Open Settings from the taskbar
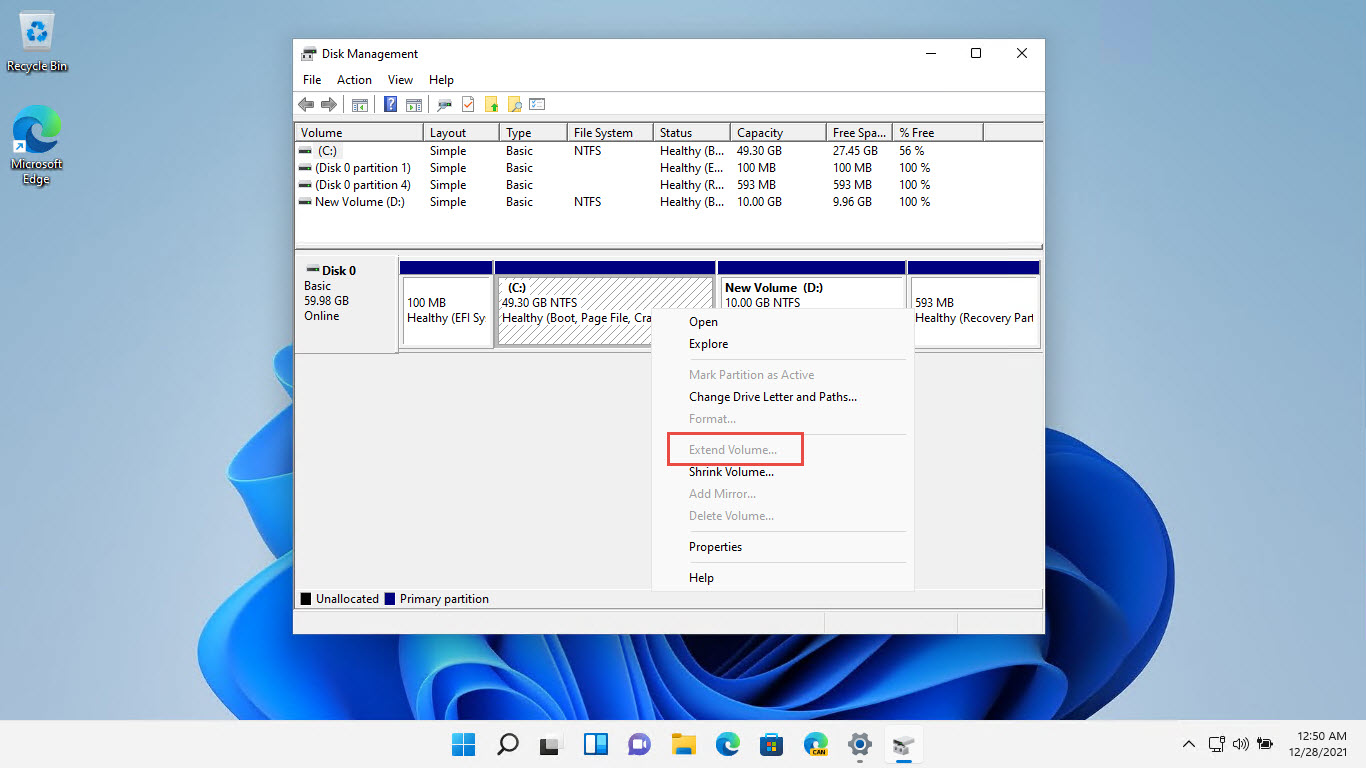The image size is (1366, 768). click(x=859, y=744)
